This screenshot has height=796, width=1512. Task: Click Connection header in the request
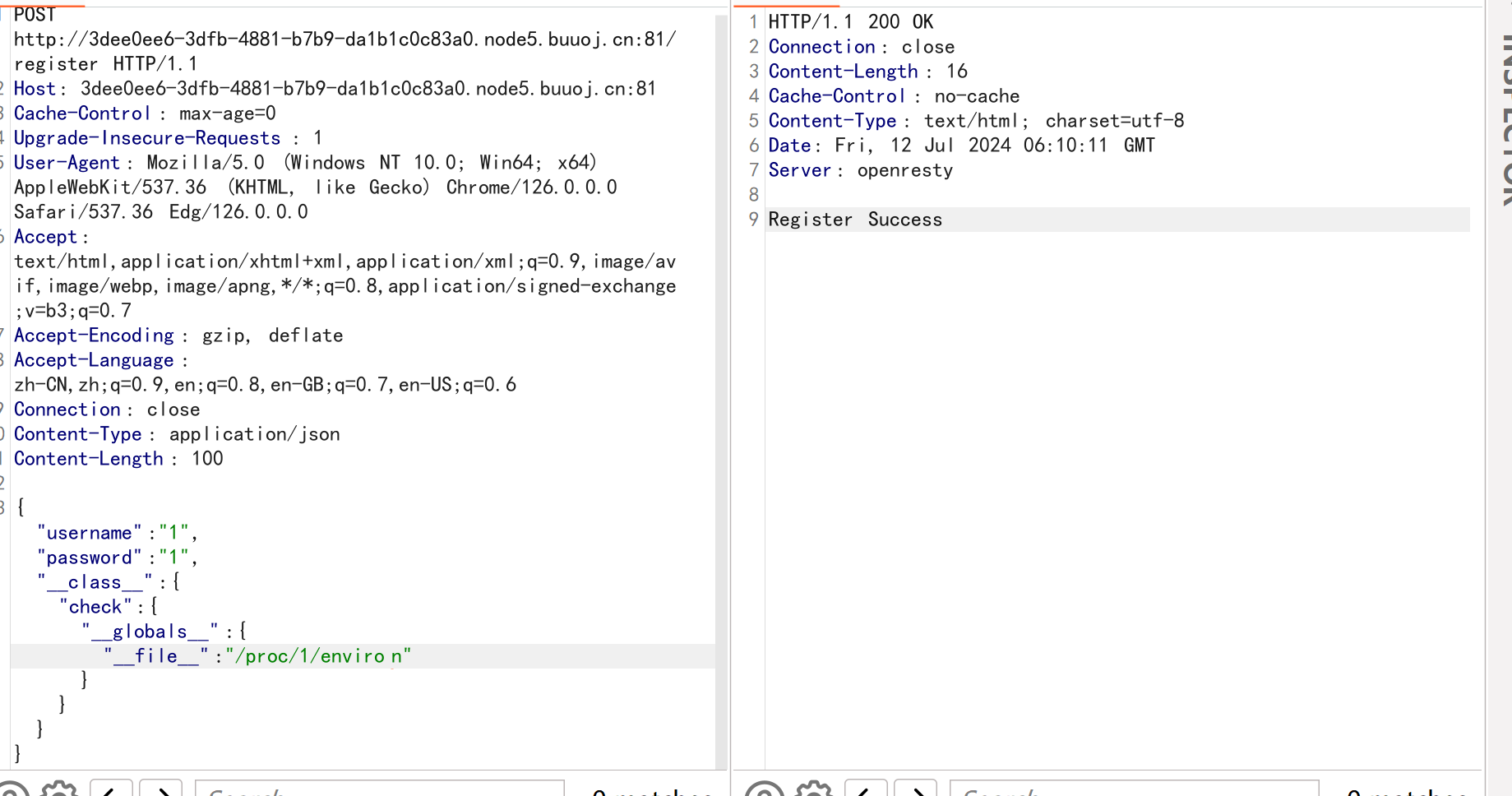pos(67,410)
